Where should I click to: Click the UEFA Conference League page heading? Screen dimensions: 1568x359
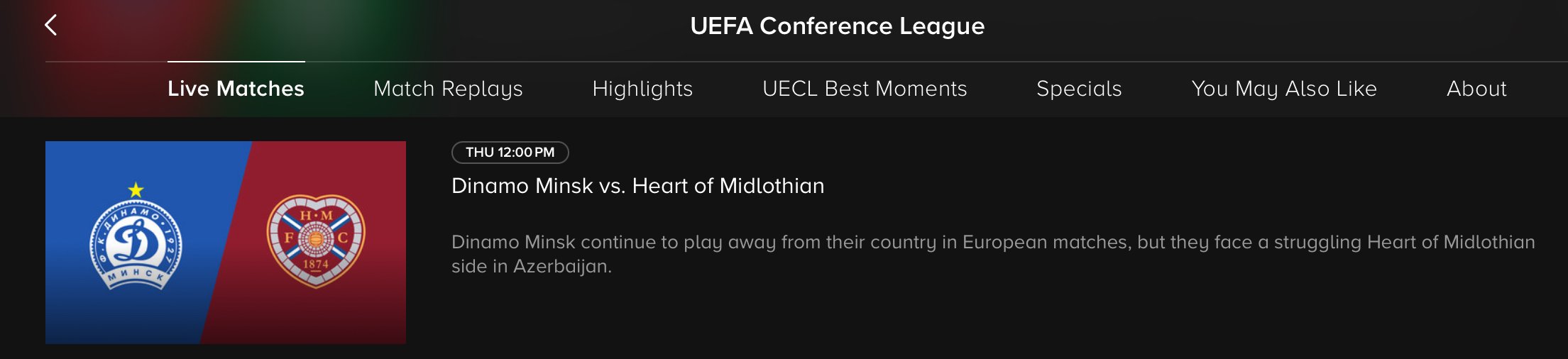[x=837, y=26]
